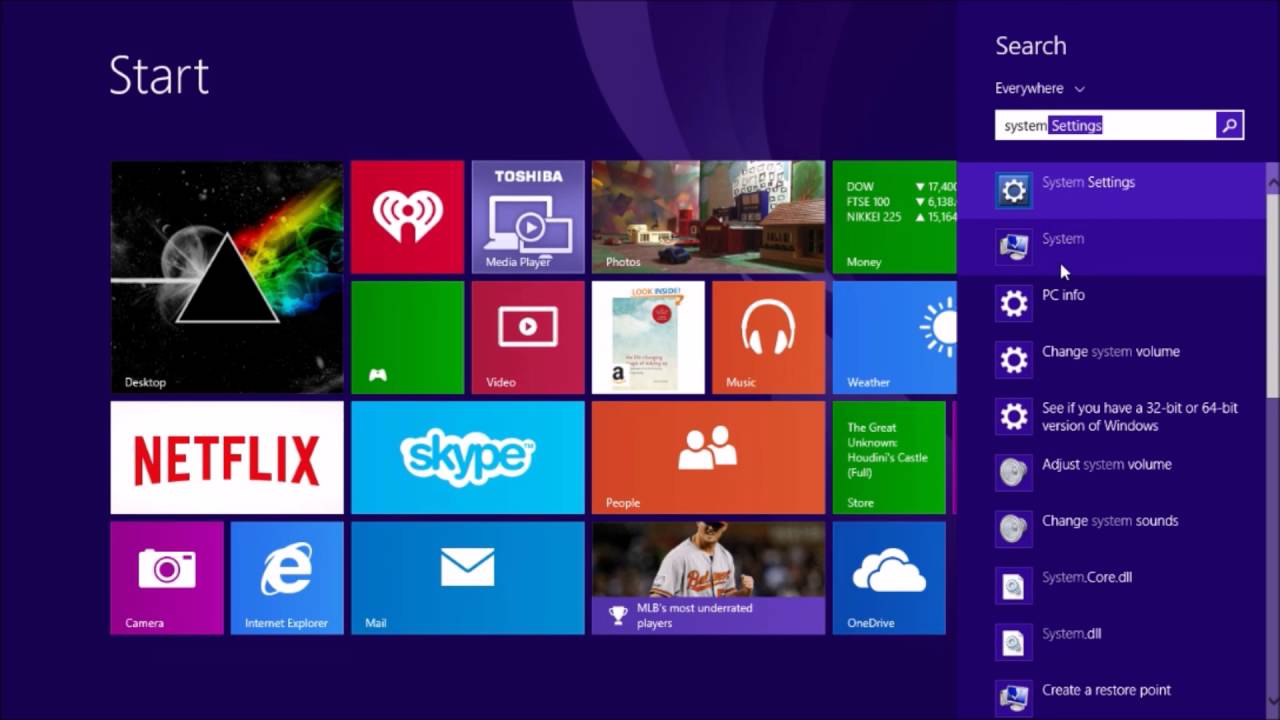
Task: Expand the Everywhere search scope dropdown
Action: click(1040, 89)
